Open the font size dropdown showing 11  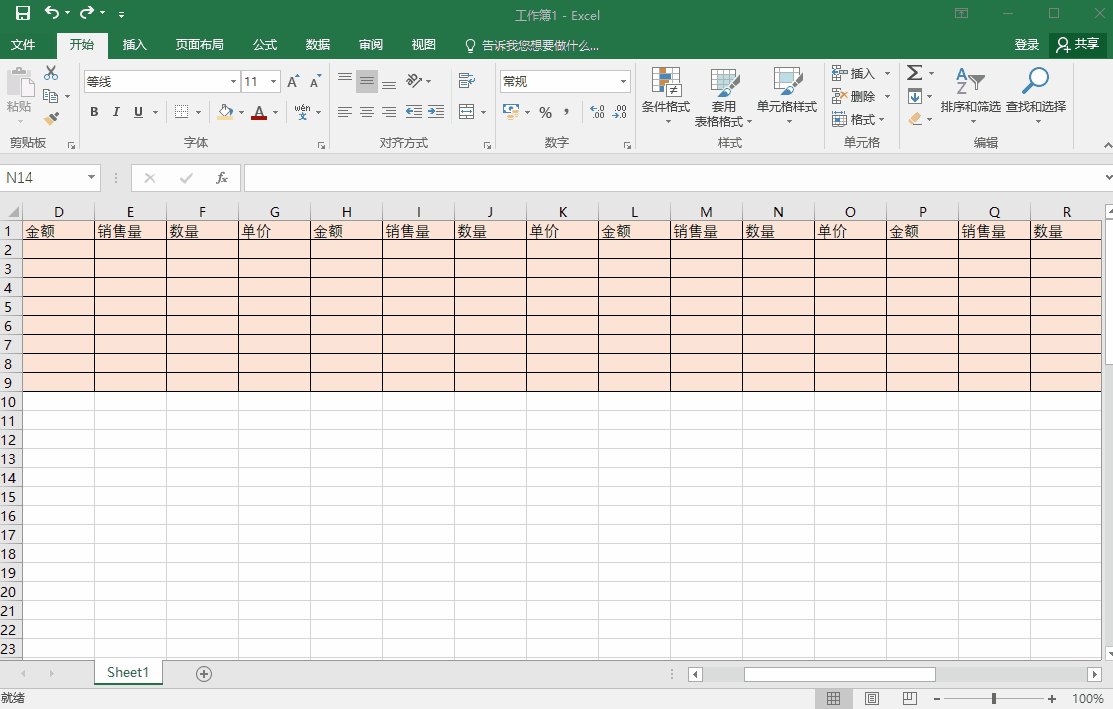[273, 82]
